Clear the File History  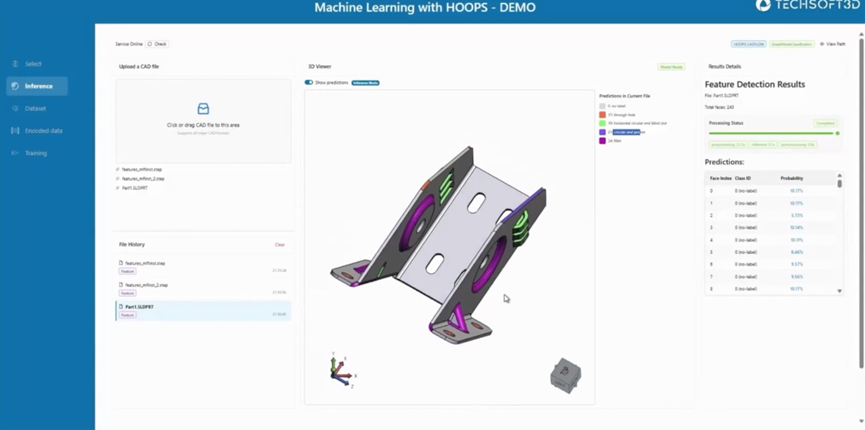[280, 245]
